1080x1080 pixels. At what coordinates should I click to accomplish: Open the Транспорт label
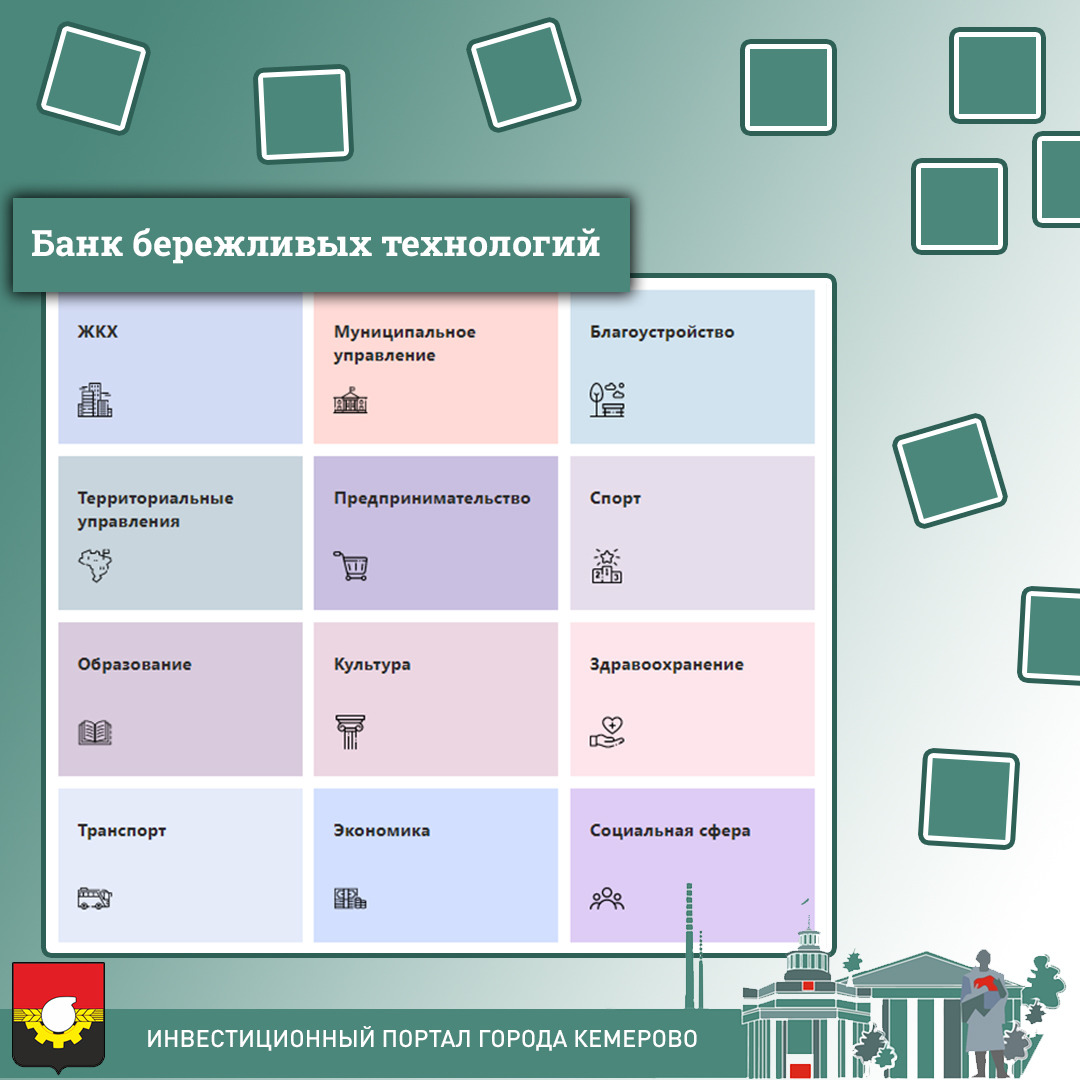pyautogui.click(x=122, y=831)
